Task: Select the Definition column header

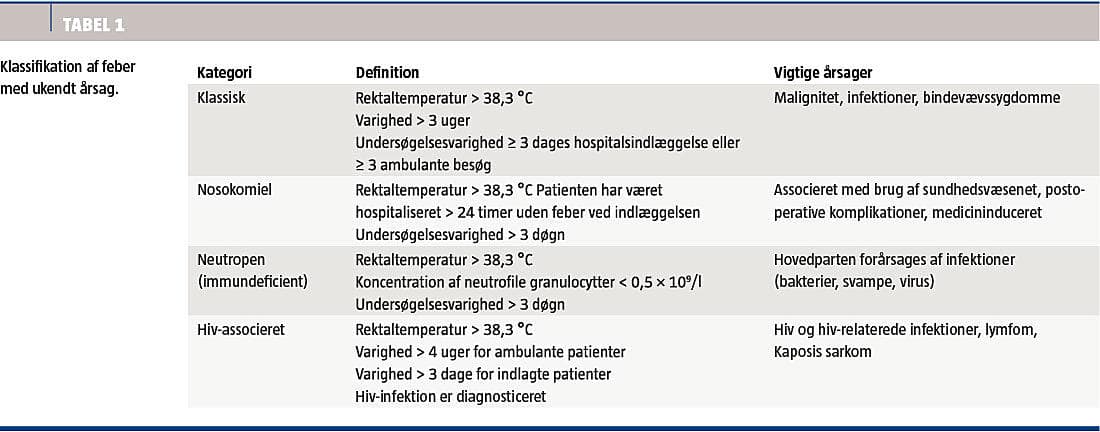Action: [387, 73]
